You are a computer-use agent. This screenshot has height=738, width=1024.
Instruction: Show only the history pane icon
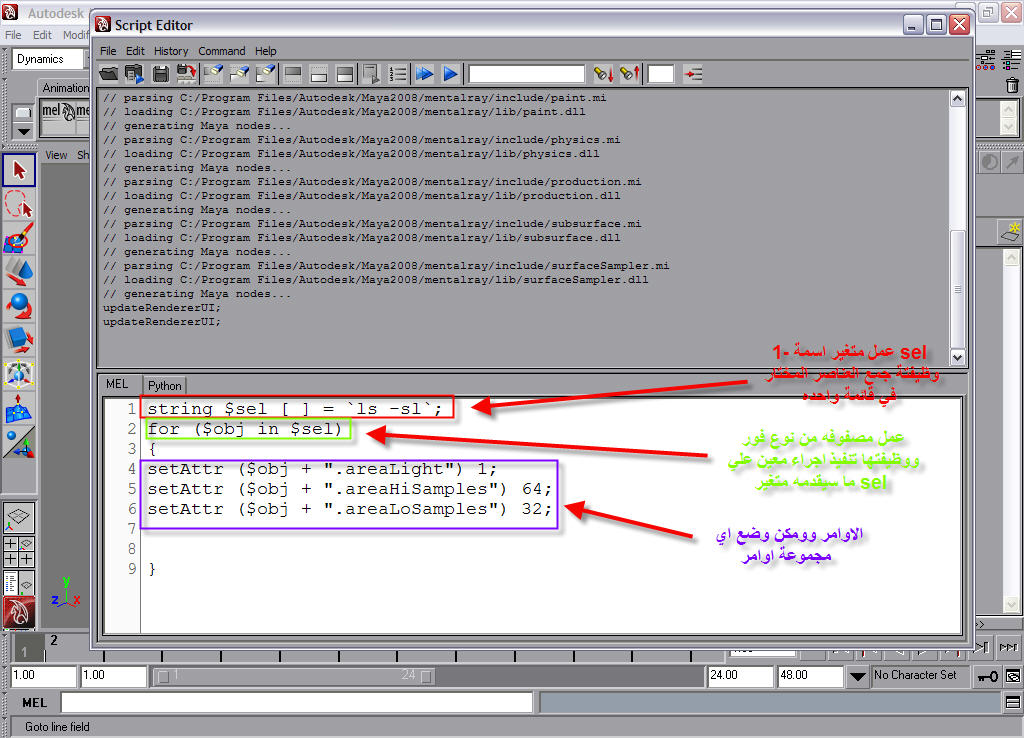(x=293, y=74)
